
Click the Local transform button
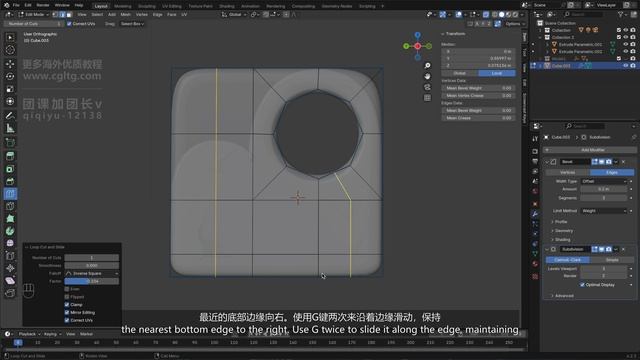click(496, 73)
